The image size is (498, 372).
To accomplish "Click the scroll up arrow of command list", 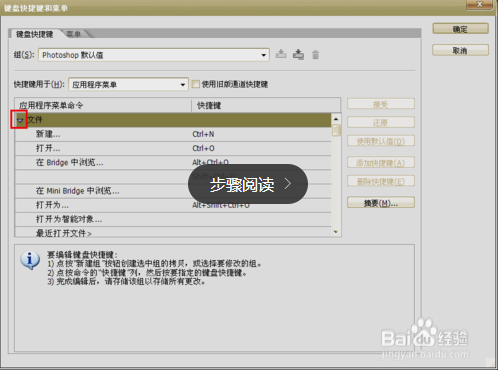I will (336, 119).
